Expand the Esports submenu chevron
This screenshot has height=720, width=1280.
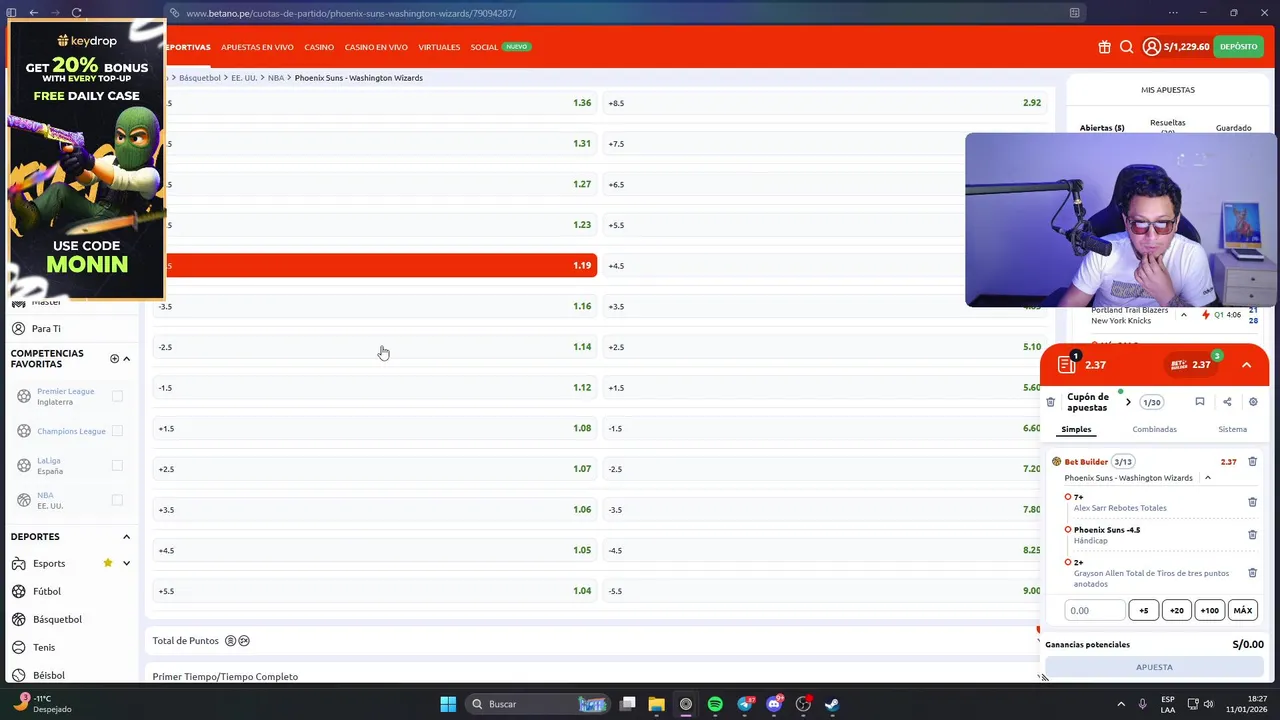(126, 563)
